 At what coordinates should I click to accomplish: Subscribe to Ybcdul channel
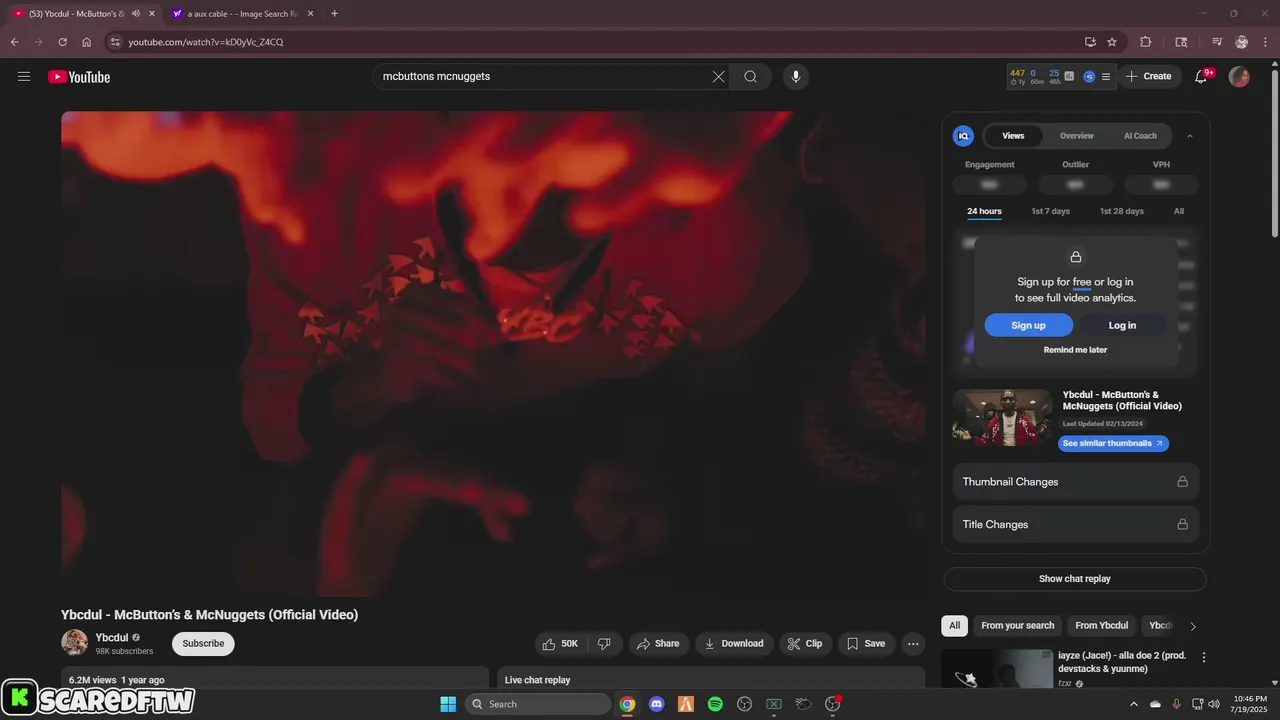pyautogui.click(x=203, y=644)
